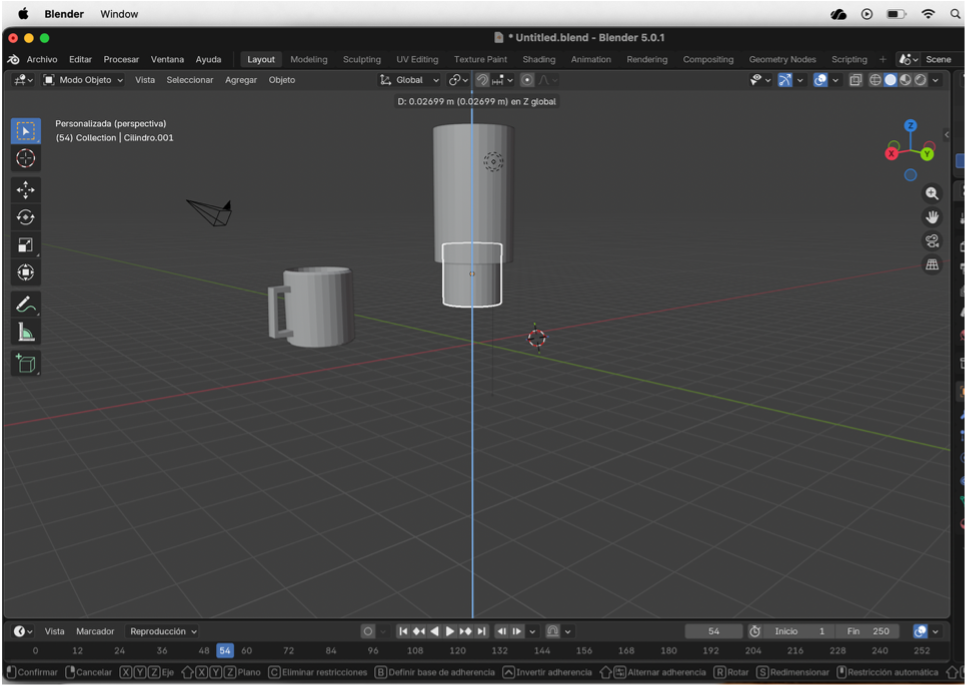Activate the Scale tool
This screenshot has width=968, height=687.
tap(26, 245)
